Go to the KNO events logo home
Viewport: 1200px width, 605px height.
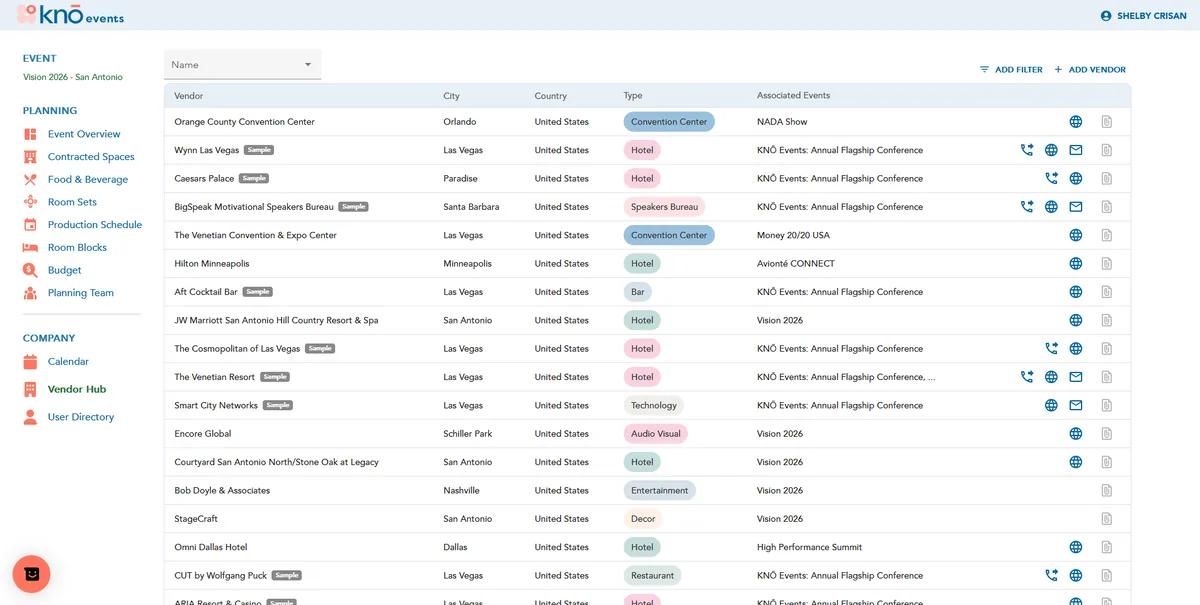69,15
